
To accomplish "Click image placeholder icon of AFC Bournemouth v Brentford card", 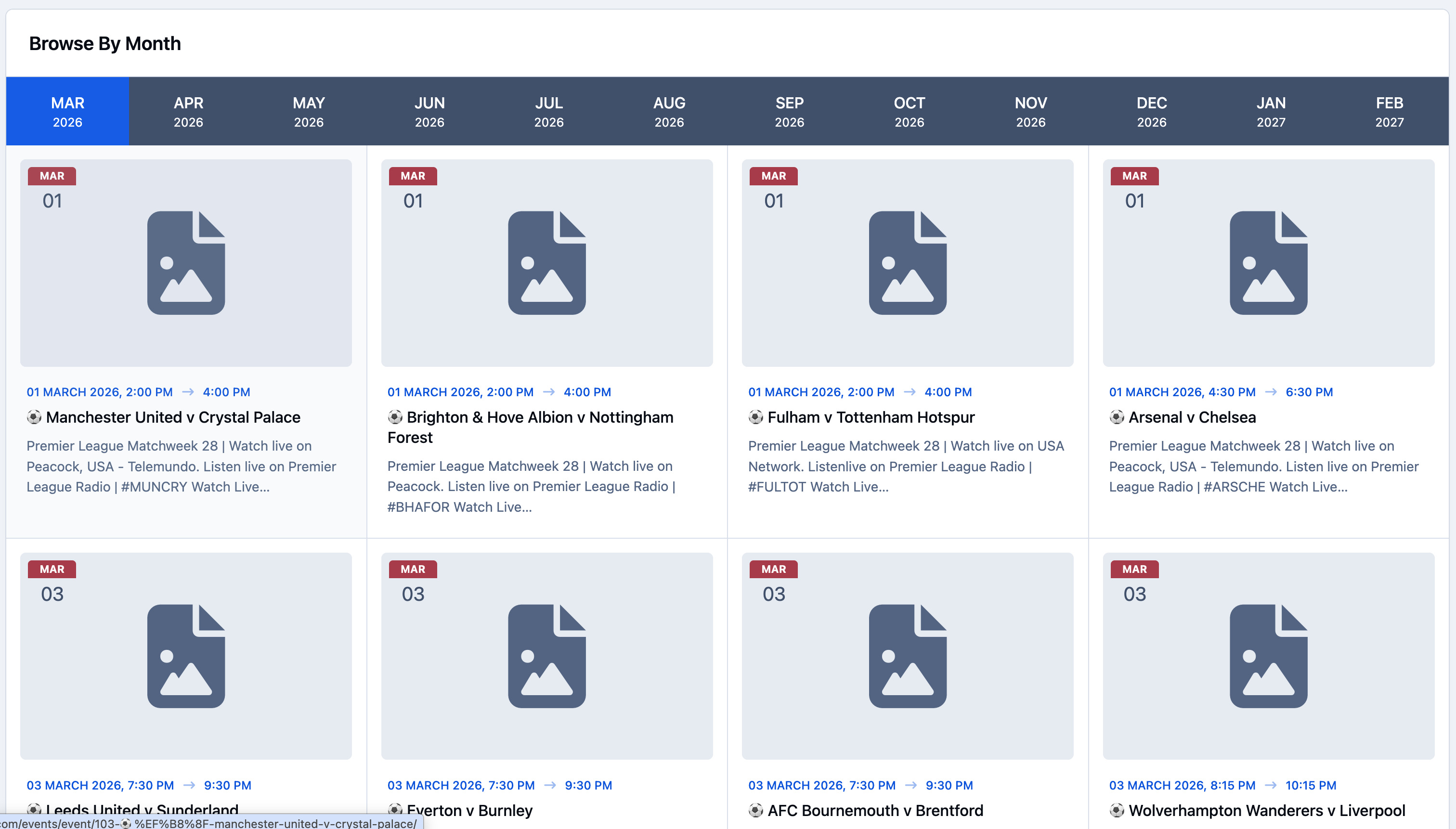I will pyautogui.click(x=908, y=656).
